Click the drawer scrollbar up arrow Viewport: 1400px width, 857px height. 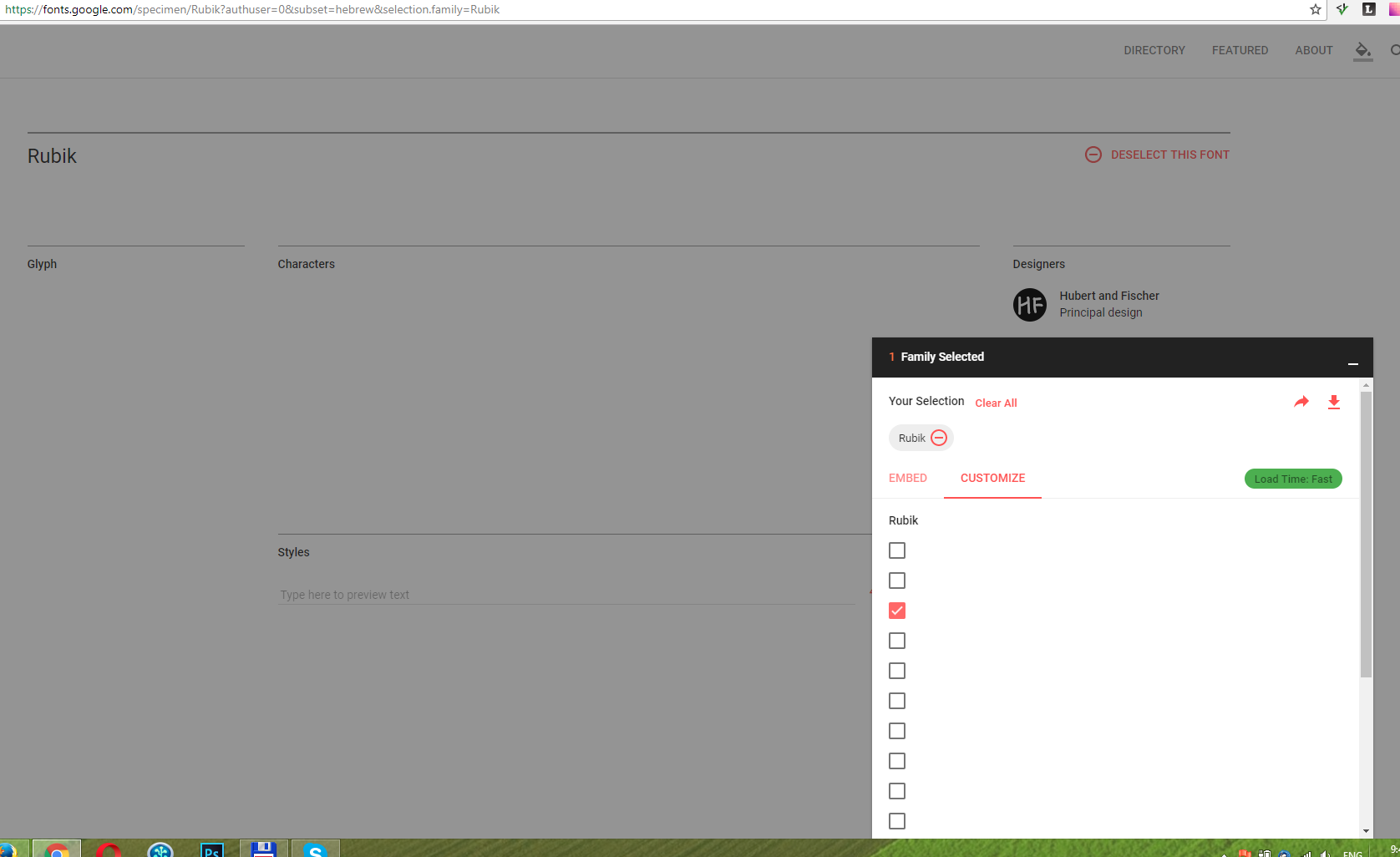[1367, 385]
